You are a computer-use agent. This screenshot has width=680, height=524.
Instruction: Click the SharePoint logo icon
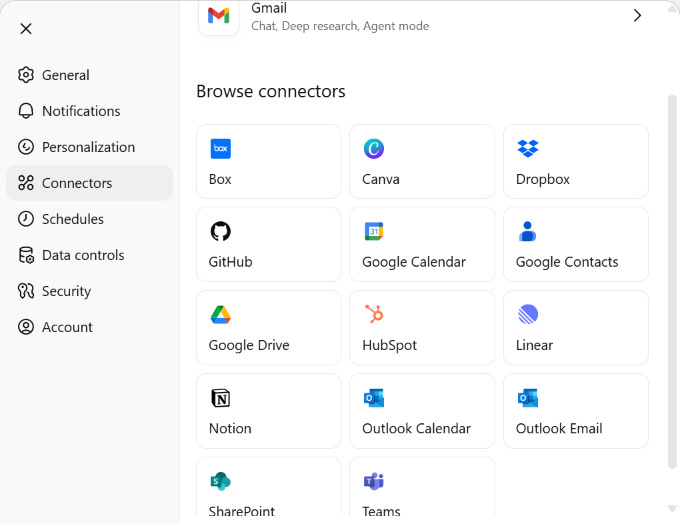(x=221, y=481)
